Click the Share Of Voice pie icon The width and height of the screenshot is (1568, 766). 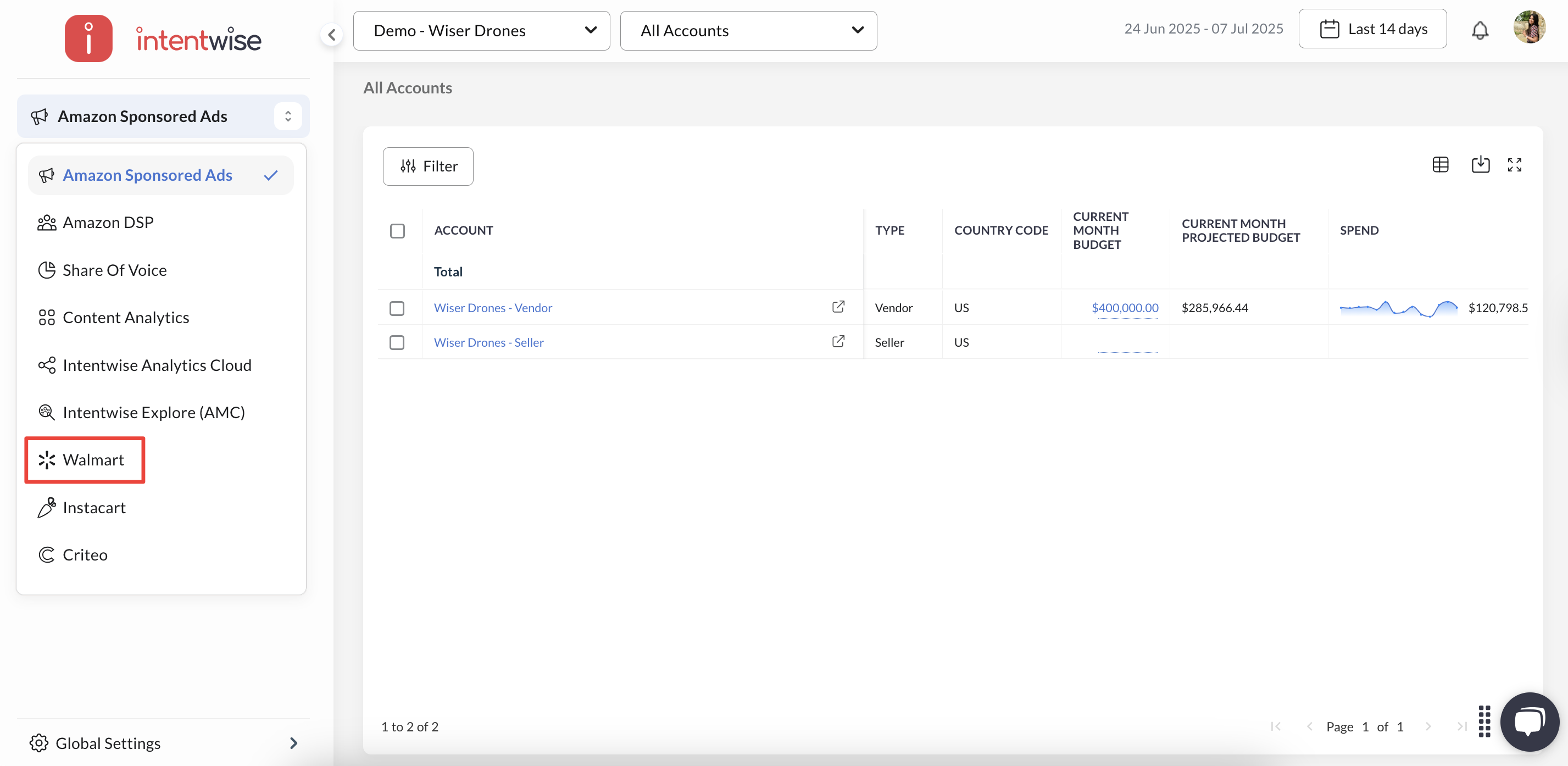click(x=47, y=270)
